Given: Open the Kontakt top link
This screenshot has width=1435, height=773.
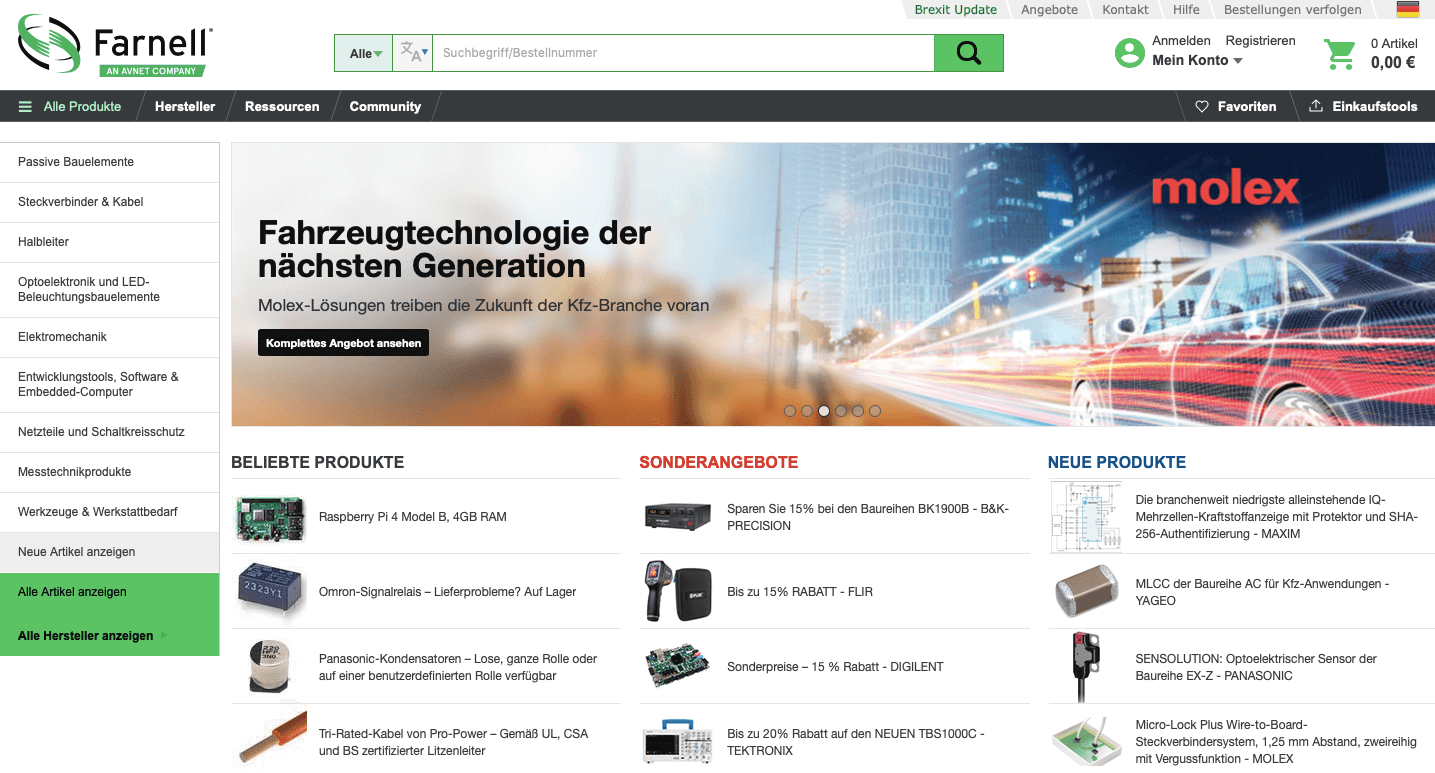Looking at the screenshot, I should pyautogui.click(x=1125, y=10).
